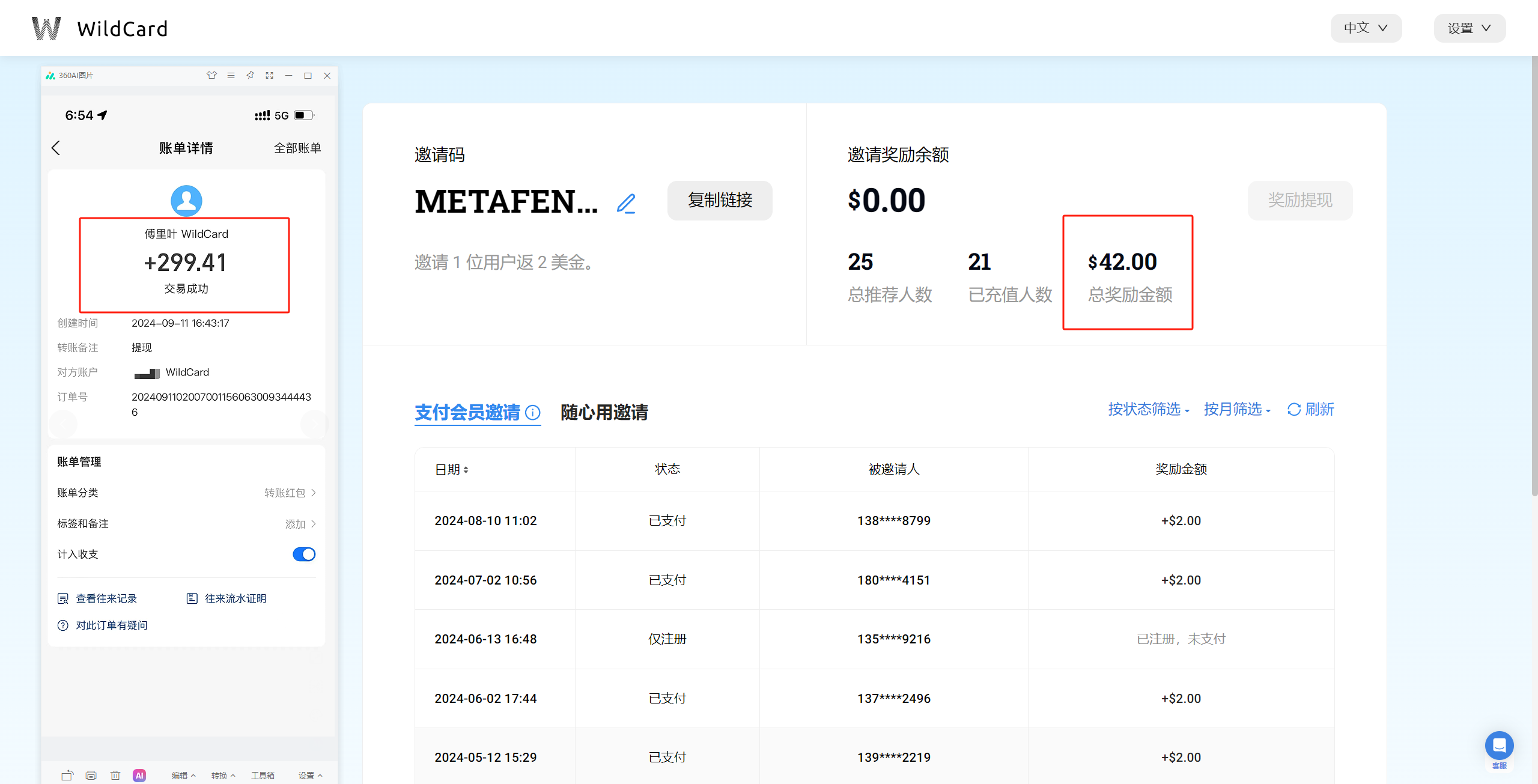The width and height of the screenshot is (1538, 784).
Task: Click the 25 总推荐人数 value
Action: (x=860, y=262)
